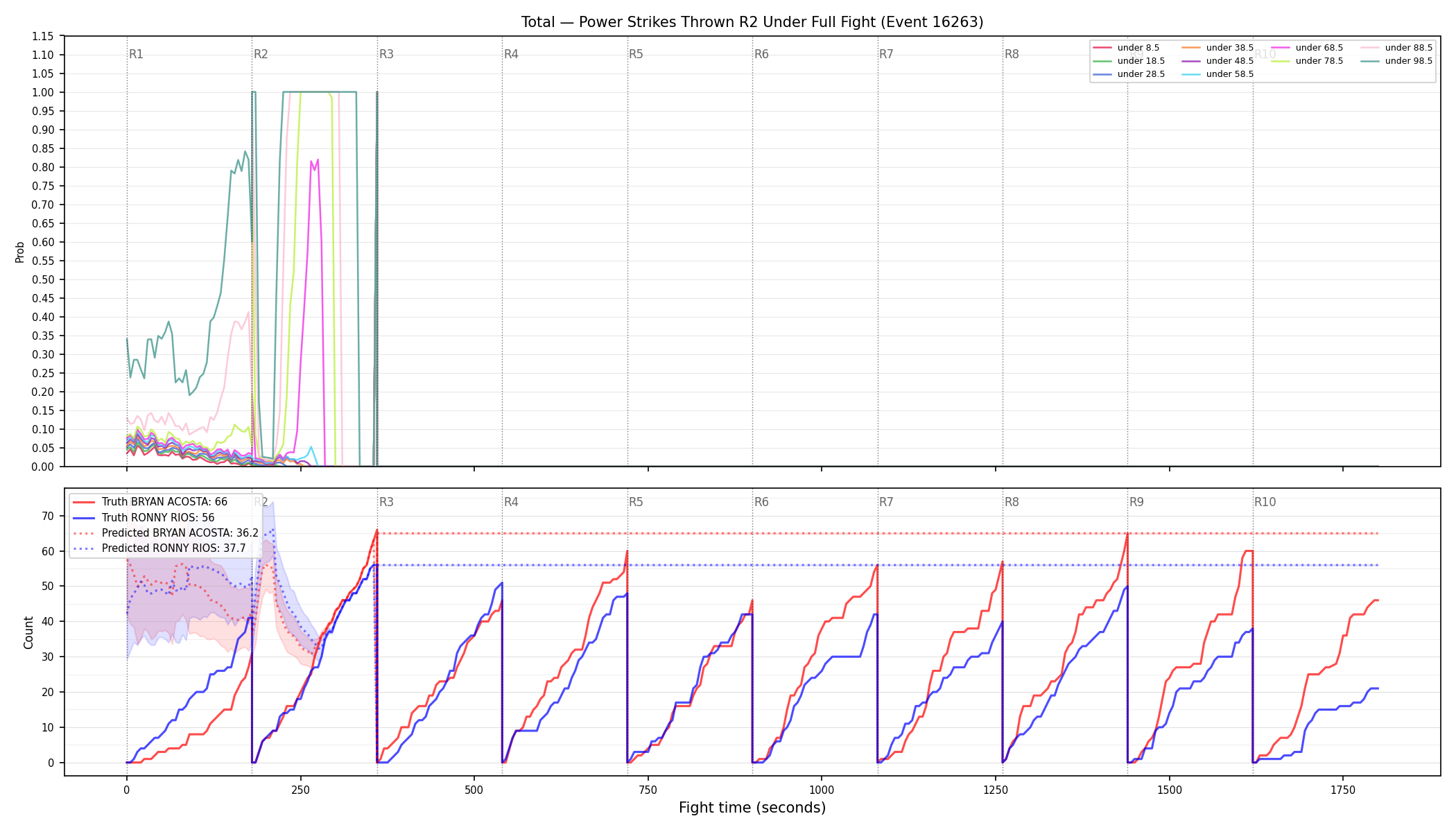Click the 'under 98.5' legend label
Viewport: 1456px width, 832px height.
1409,61
